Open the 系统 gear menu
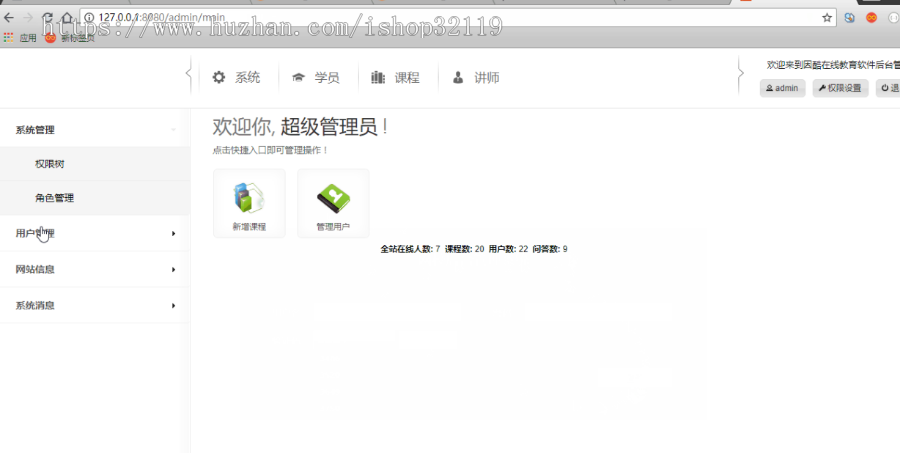This screenshot has width=900, height=453. point(236,78)
